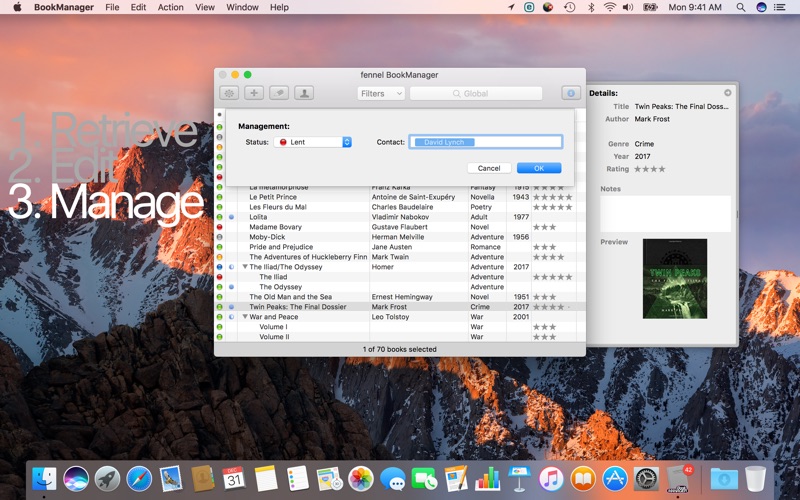
Task: Open the Help menu
Action: tap(279, 7)
